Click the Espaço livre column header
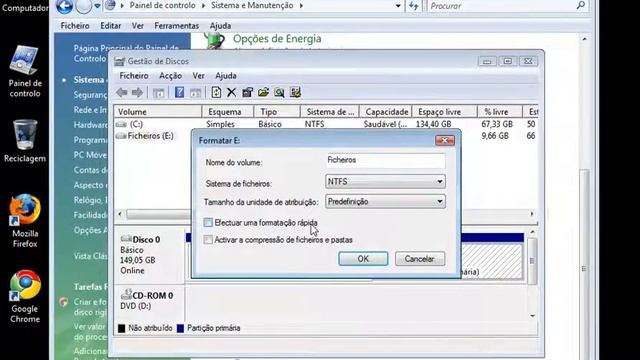Viewport: 640px width, 360px height. pos(444,112)
